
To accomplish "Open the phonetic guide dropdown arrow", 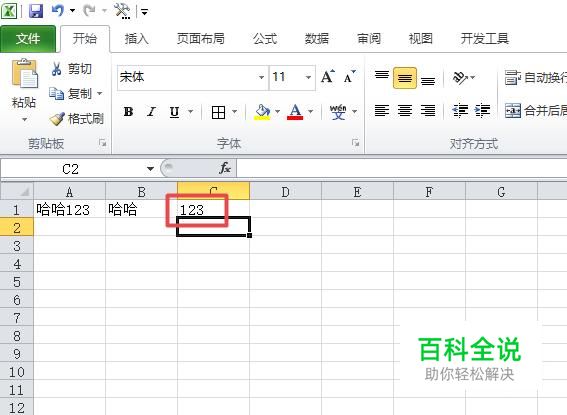I will click(354, 112).
